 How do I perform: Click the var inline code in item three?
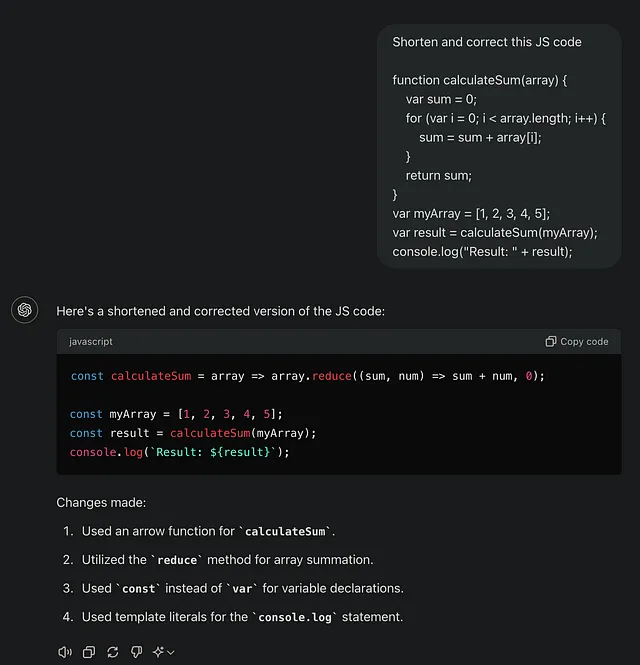pyautogui.click(x=242, y=589)
